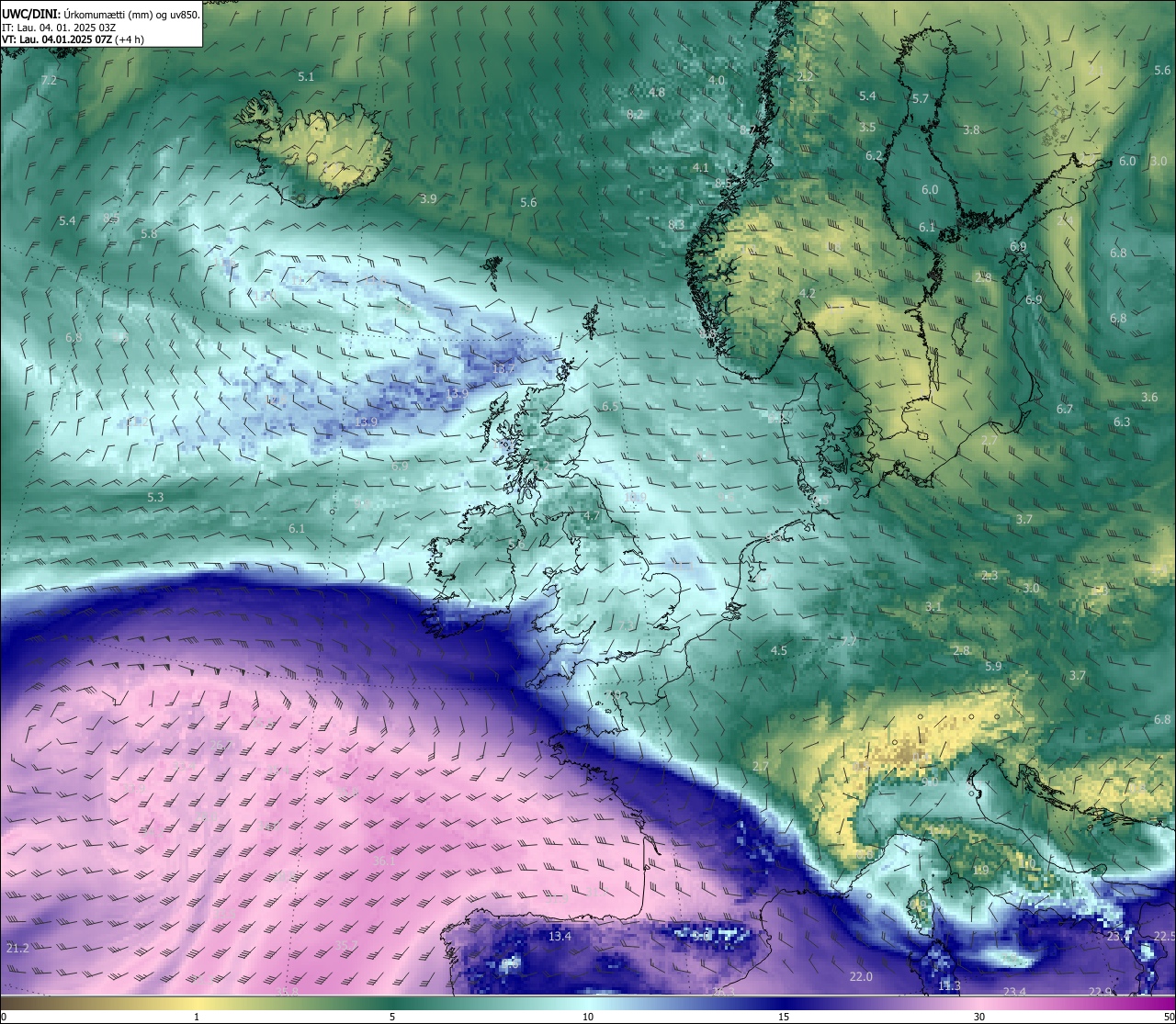Click the 22.0 value in the Mediterranean
This screenshot has width=1176, height=1024.
(x=861, y=976)
